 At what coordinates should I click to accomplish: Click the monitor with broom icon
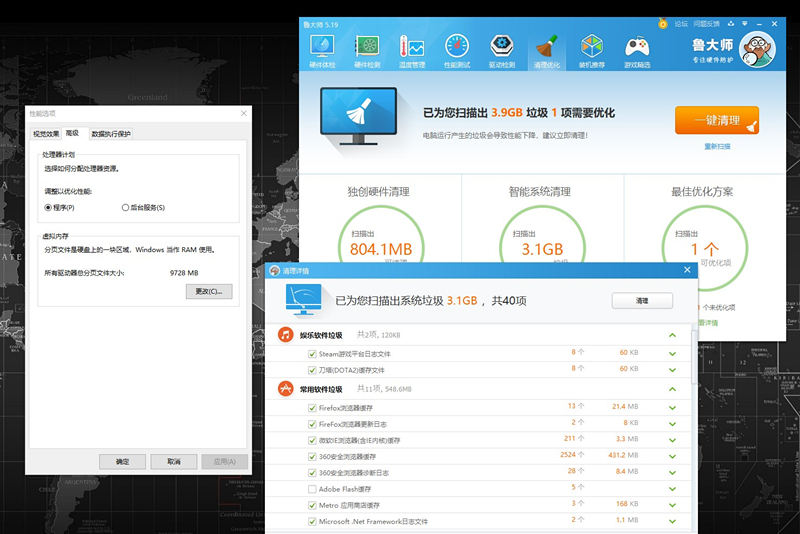pos(359,116)
